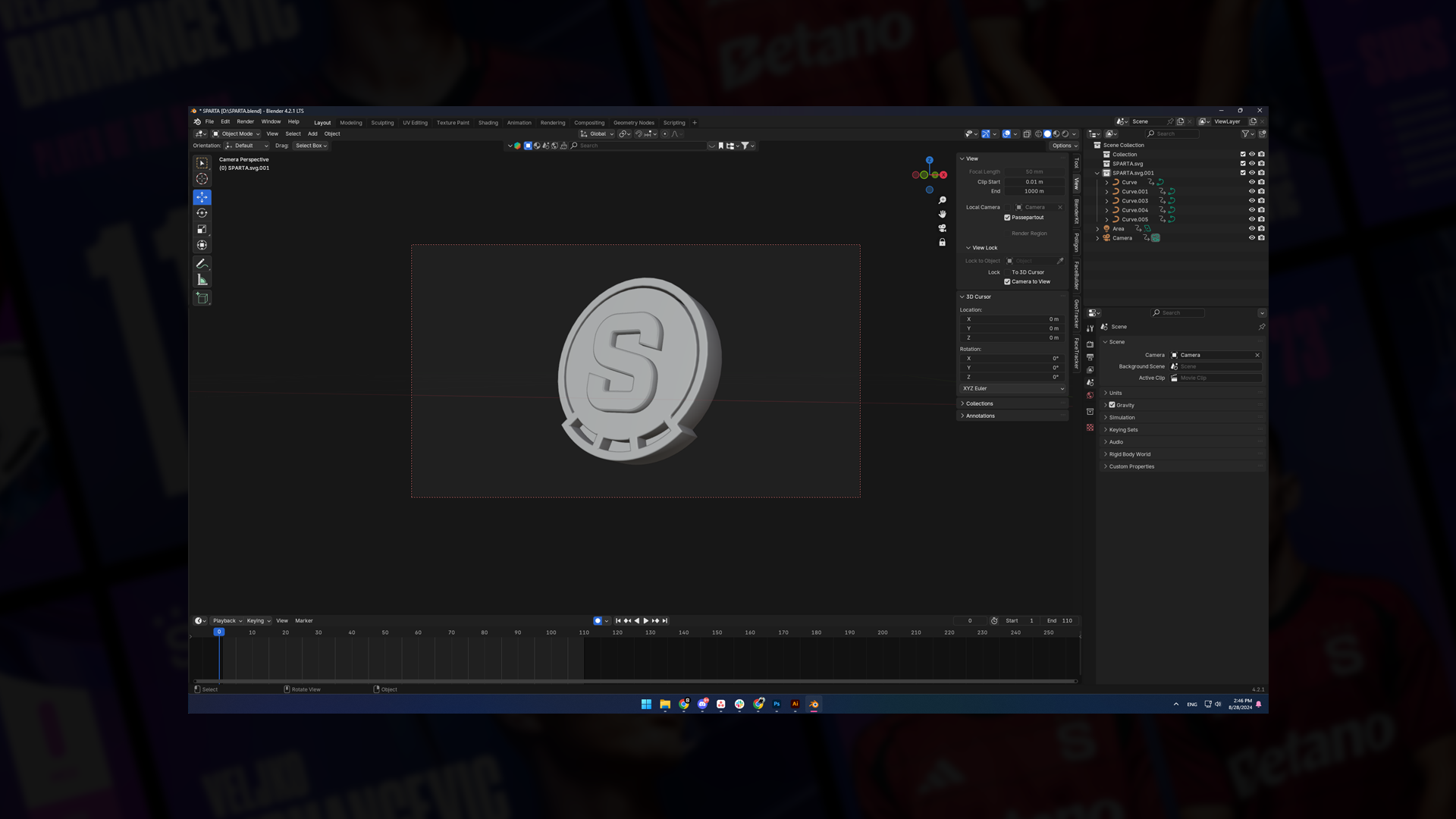Open the Object Mode dropdown
The width and height of the screenshot is (1456, 819).
(x=237, y=134)
